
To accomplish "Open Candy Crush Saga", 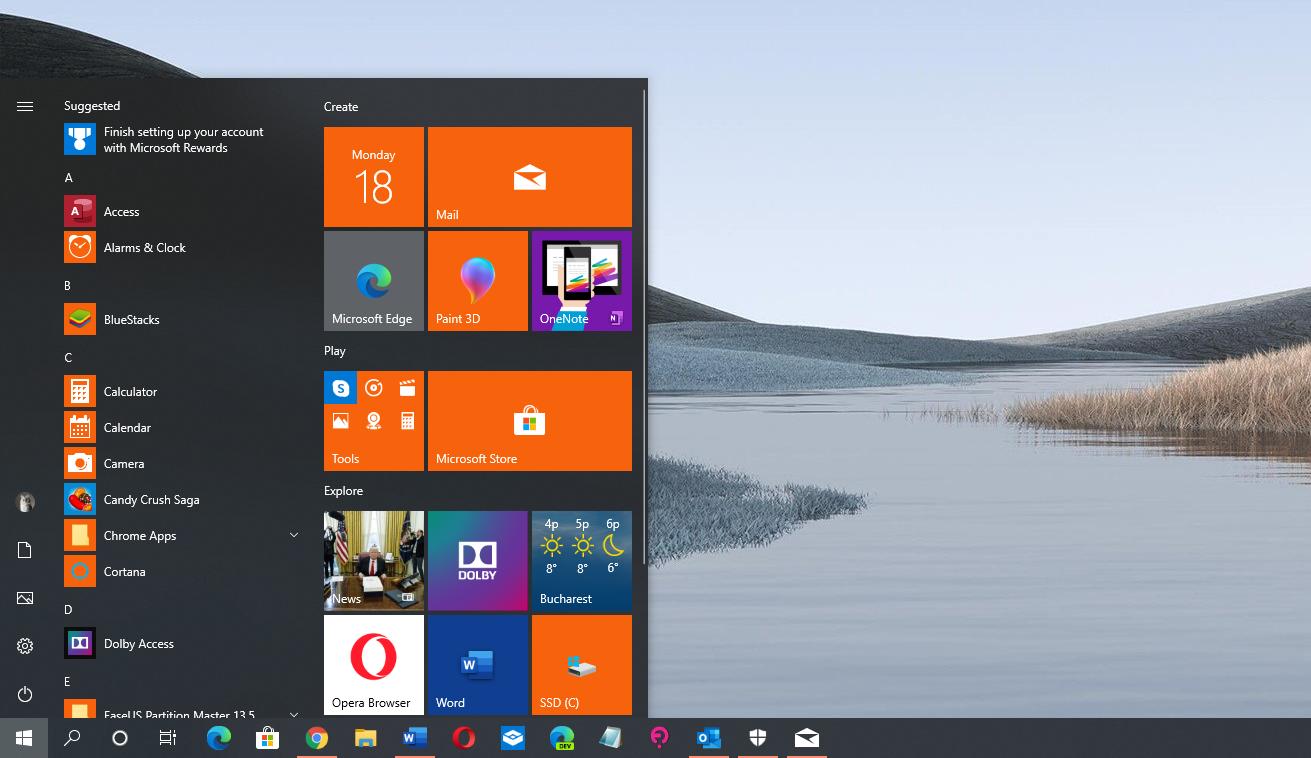I will click(180, 499).
